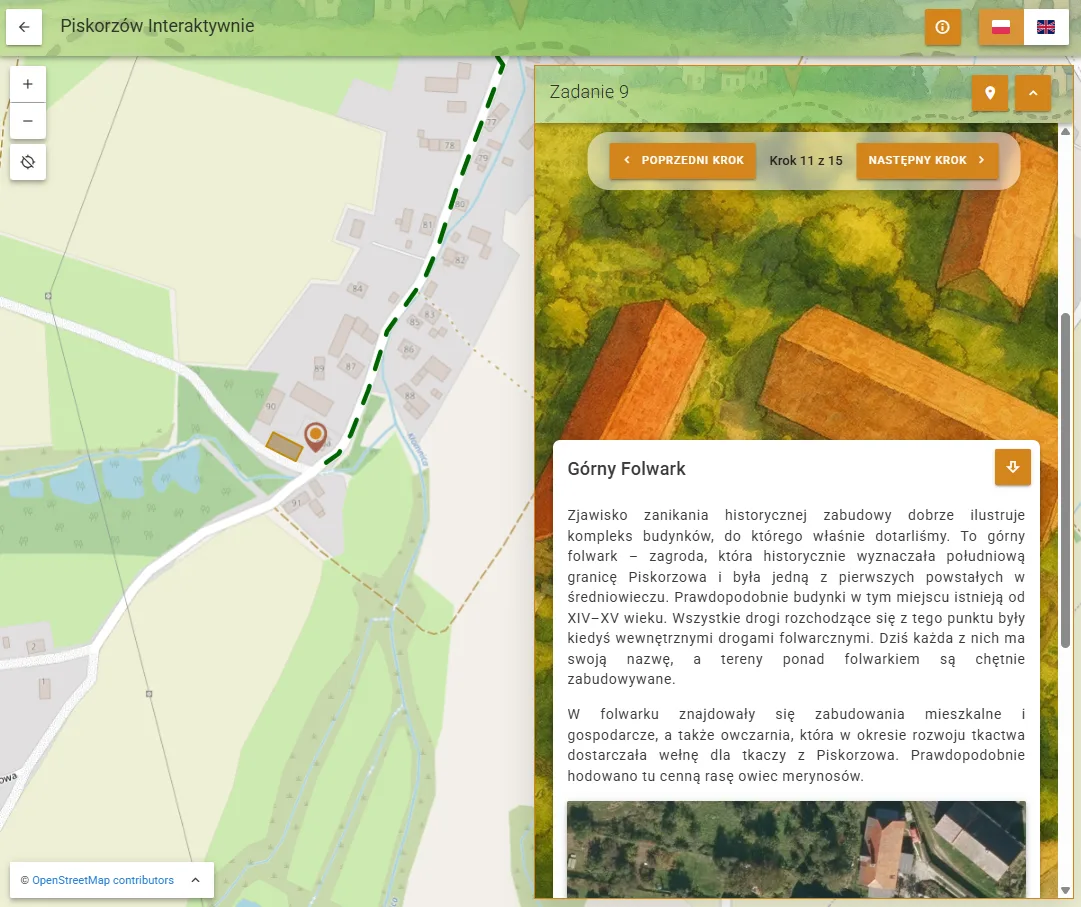This screenshot has width=1081, height=907.
Task: Collapse the Zadanie 9 panel
Action: click(x=1033, y=92)
